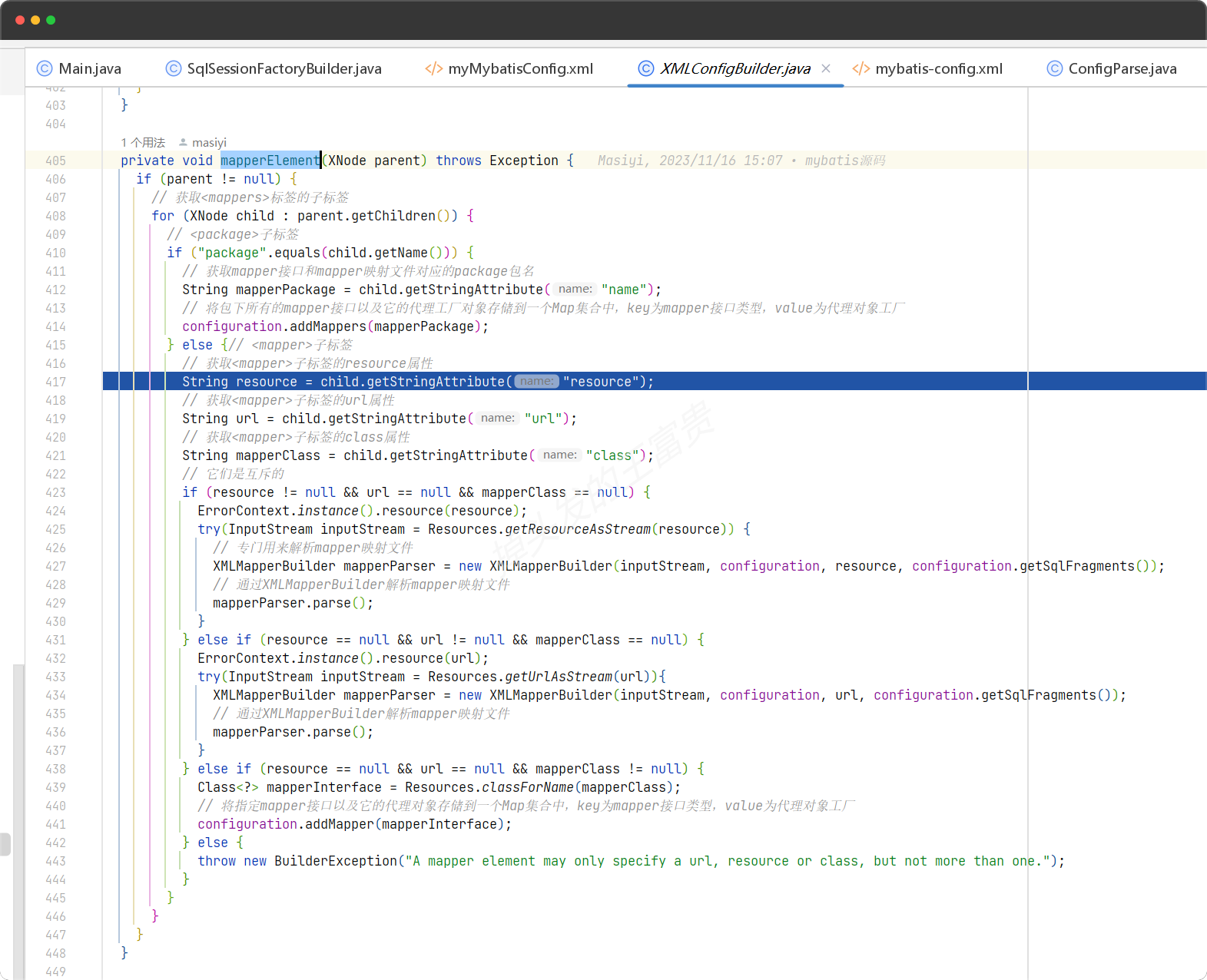Click 'mapperParser.parse()' on line 436
This screenshot has height=980, width=1207.
click(290, 732)
